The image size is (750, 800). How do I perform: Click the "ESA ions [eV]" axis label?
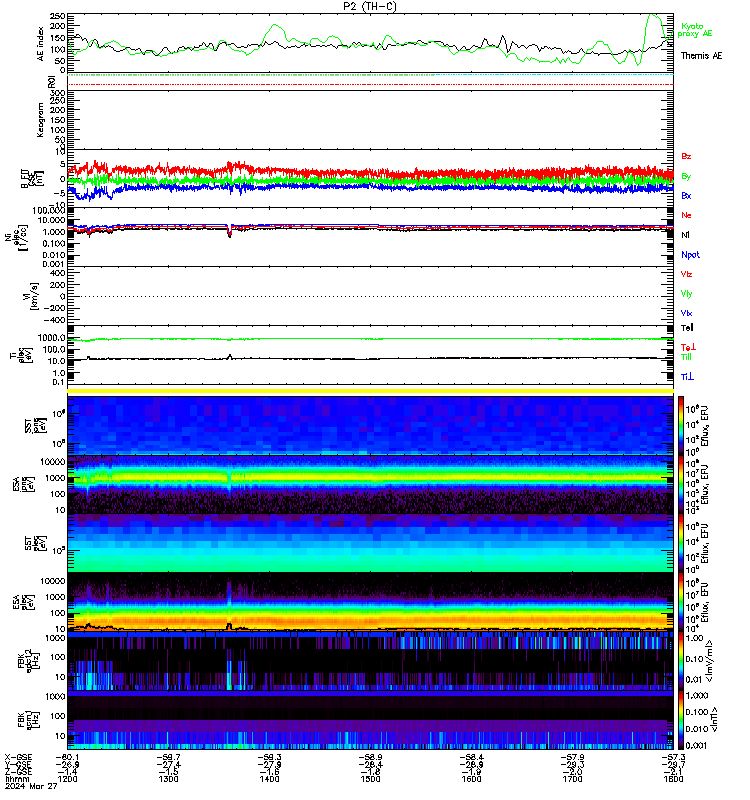pyautogui.click(x=24, y=484)
